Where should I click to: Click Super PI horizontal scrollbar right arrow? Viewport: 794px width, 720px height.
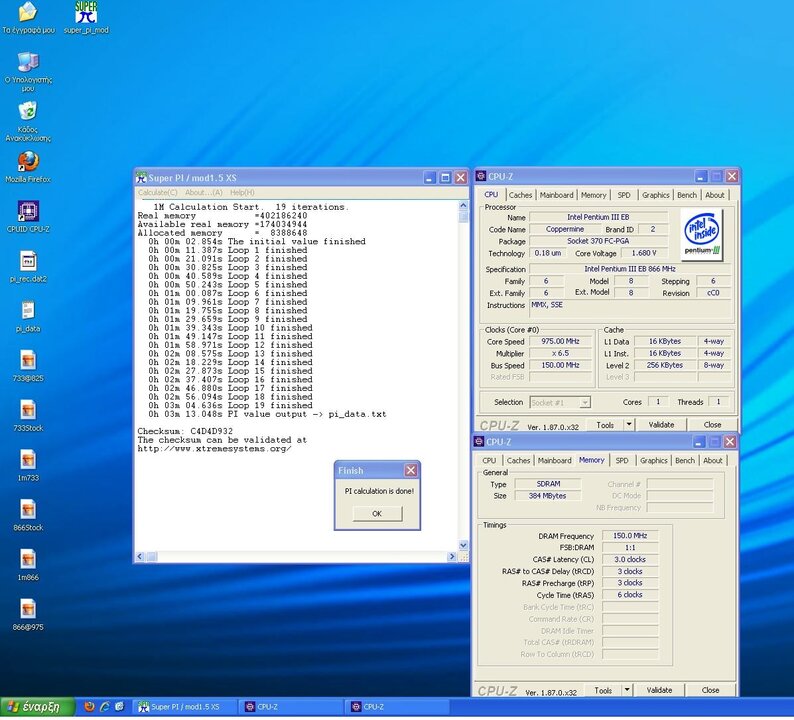click(x=452, y=556)
